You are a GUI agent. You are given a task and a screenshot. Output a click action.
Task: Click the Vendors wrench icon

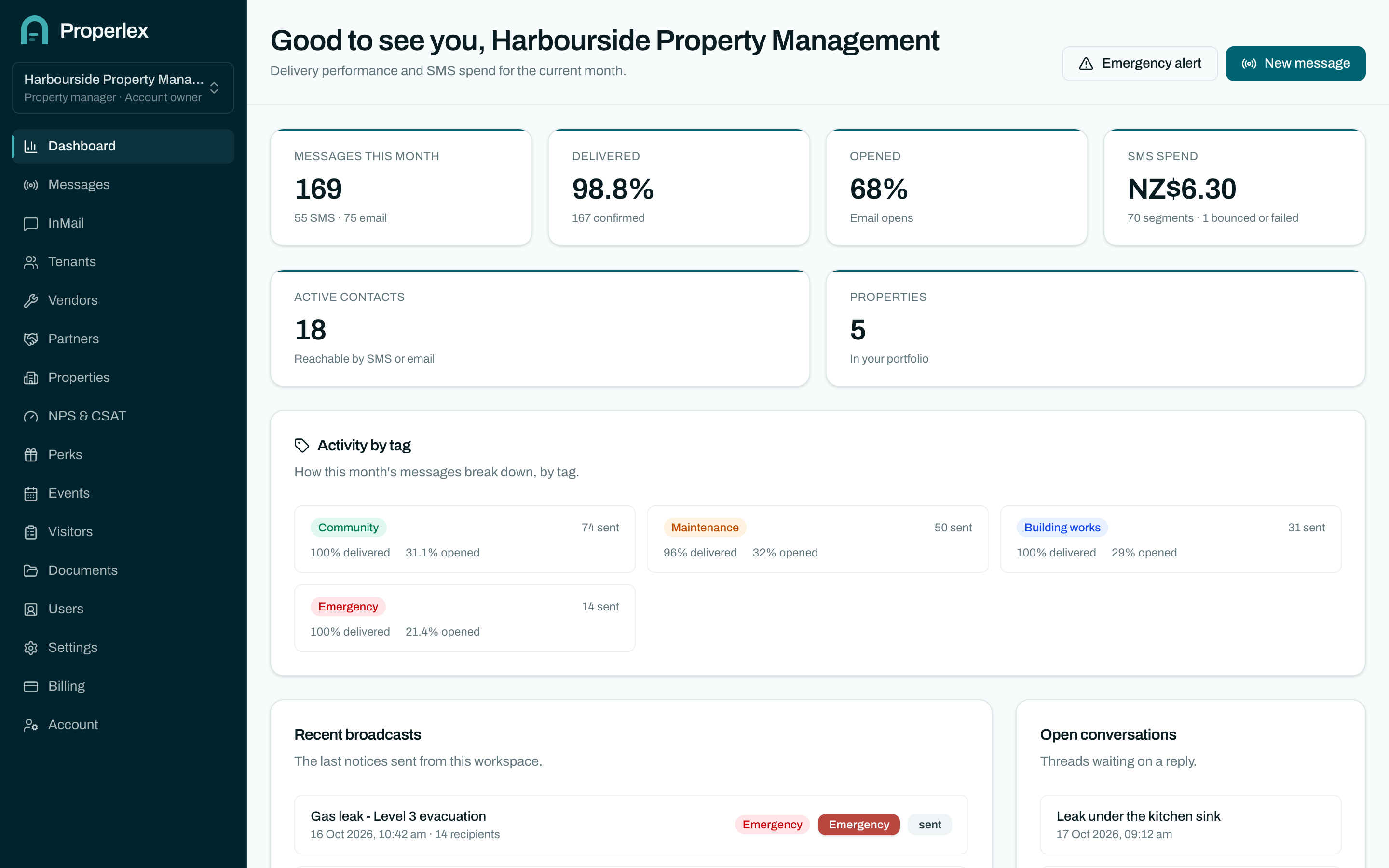point(31,300)
